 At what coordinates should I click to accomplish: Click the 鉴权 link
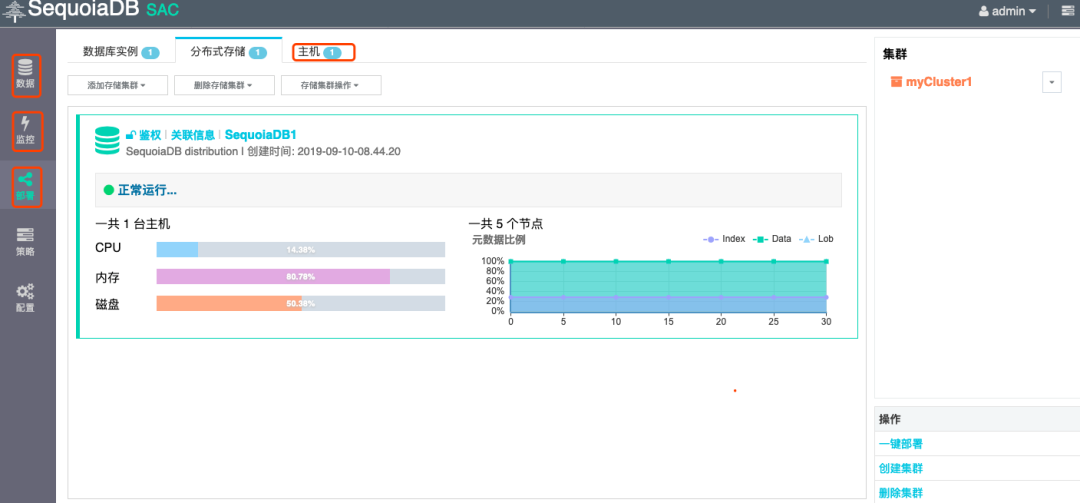(x=150, y=135)
